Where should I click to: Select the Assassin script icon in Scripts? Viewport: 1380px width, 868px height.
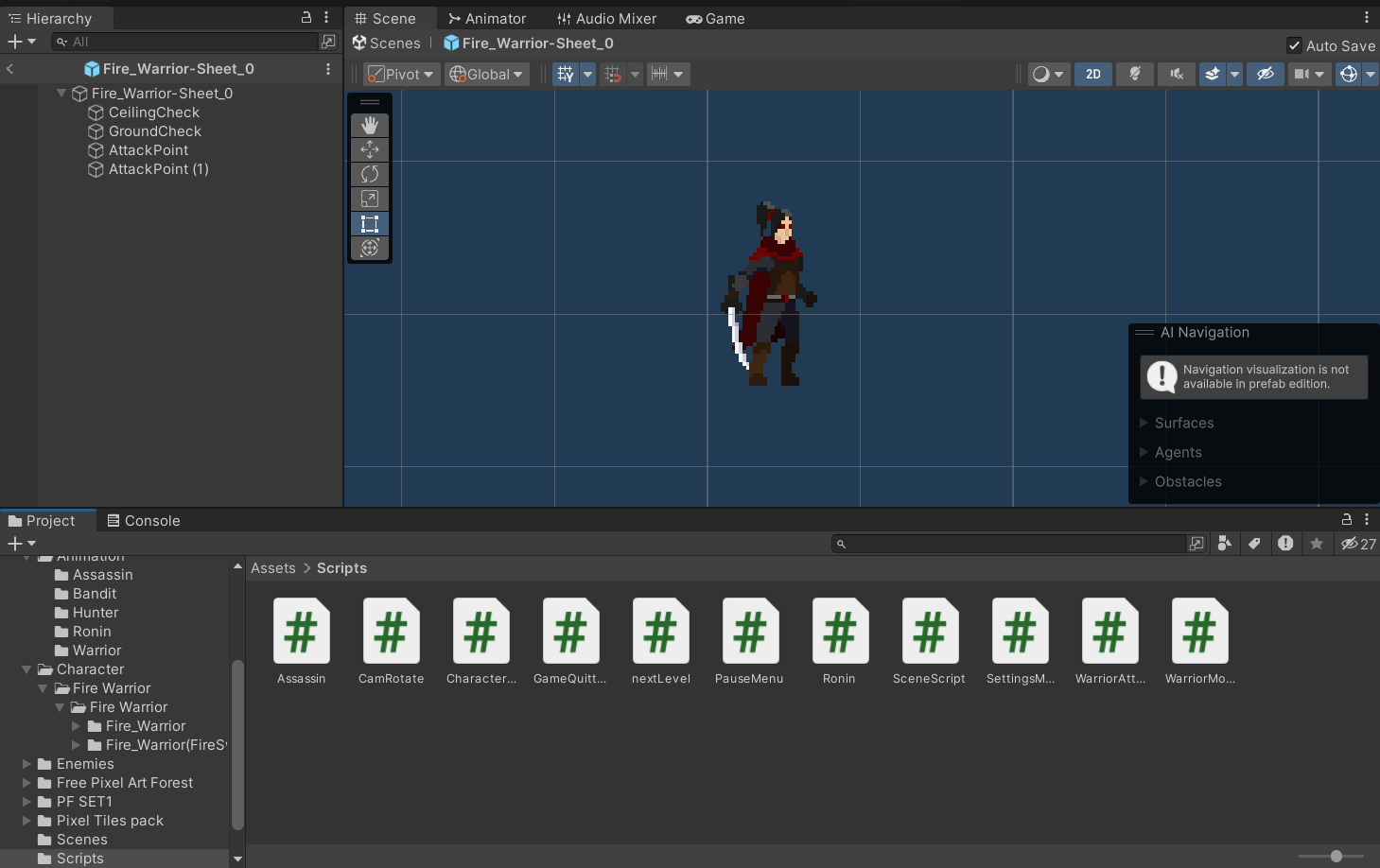coord(302,631)
